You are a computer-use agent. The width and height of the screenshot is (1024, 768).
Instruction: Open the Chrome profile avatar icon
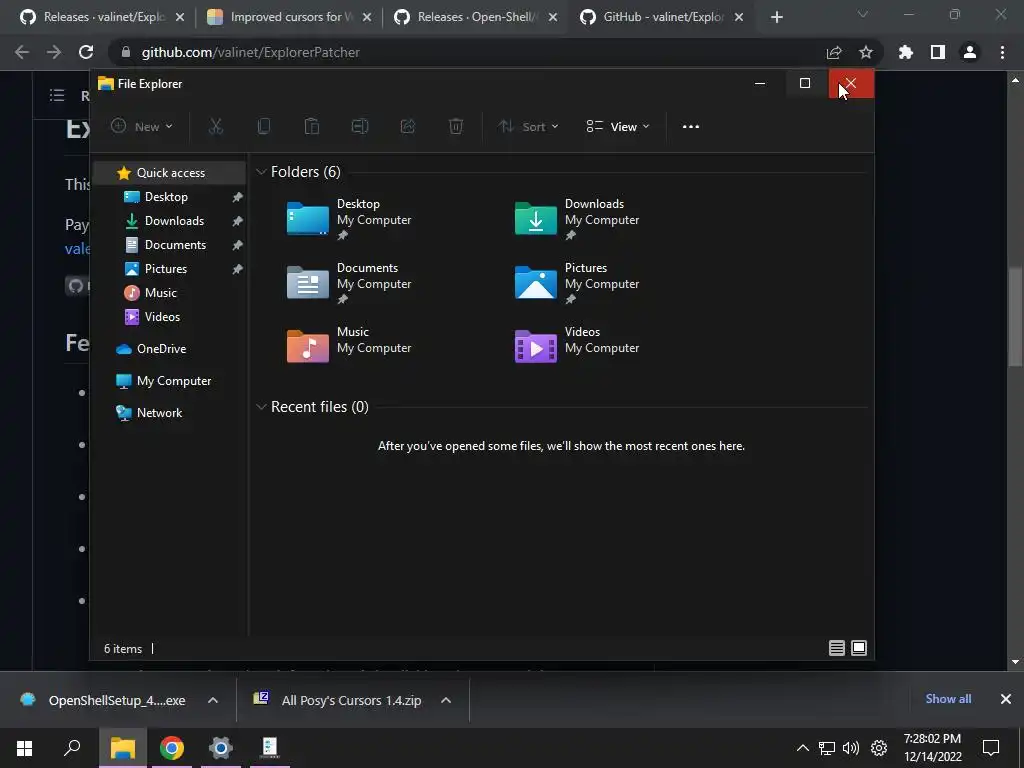pyautogui.click(x=970, y=52)
